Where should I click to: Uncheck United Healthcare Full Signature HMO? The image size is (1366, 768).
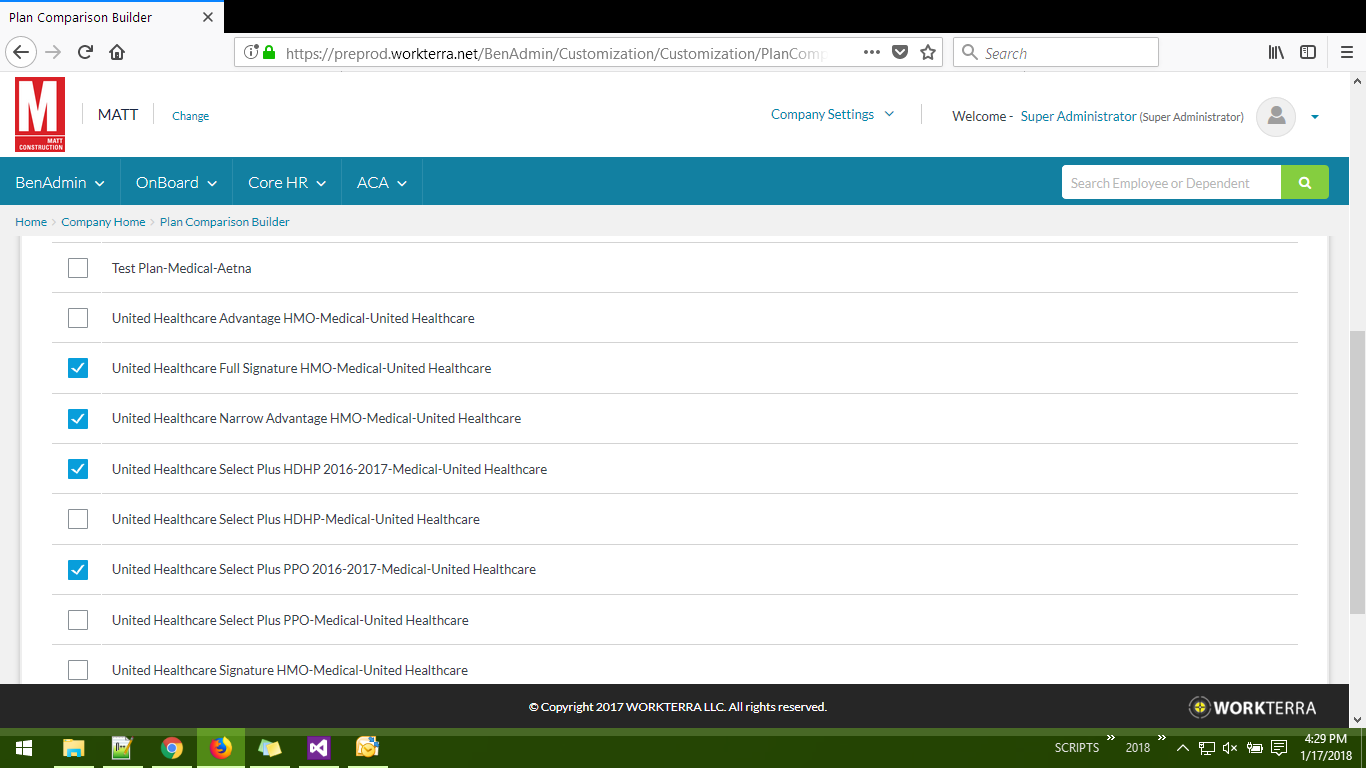tap(78, 368)
